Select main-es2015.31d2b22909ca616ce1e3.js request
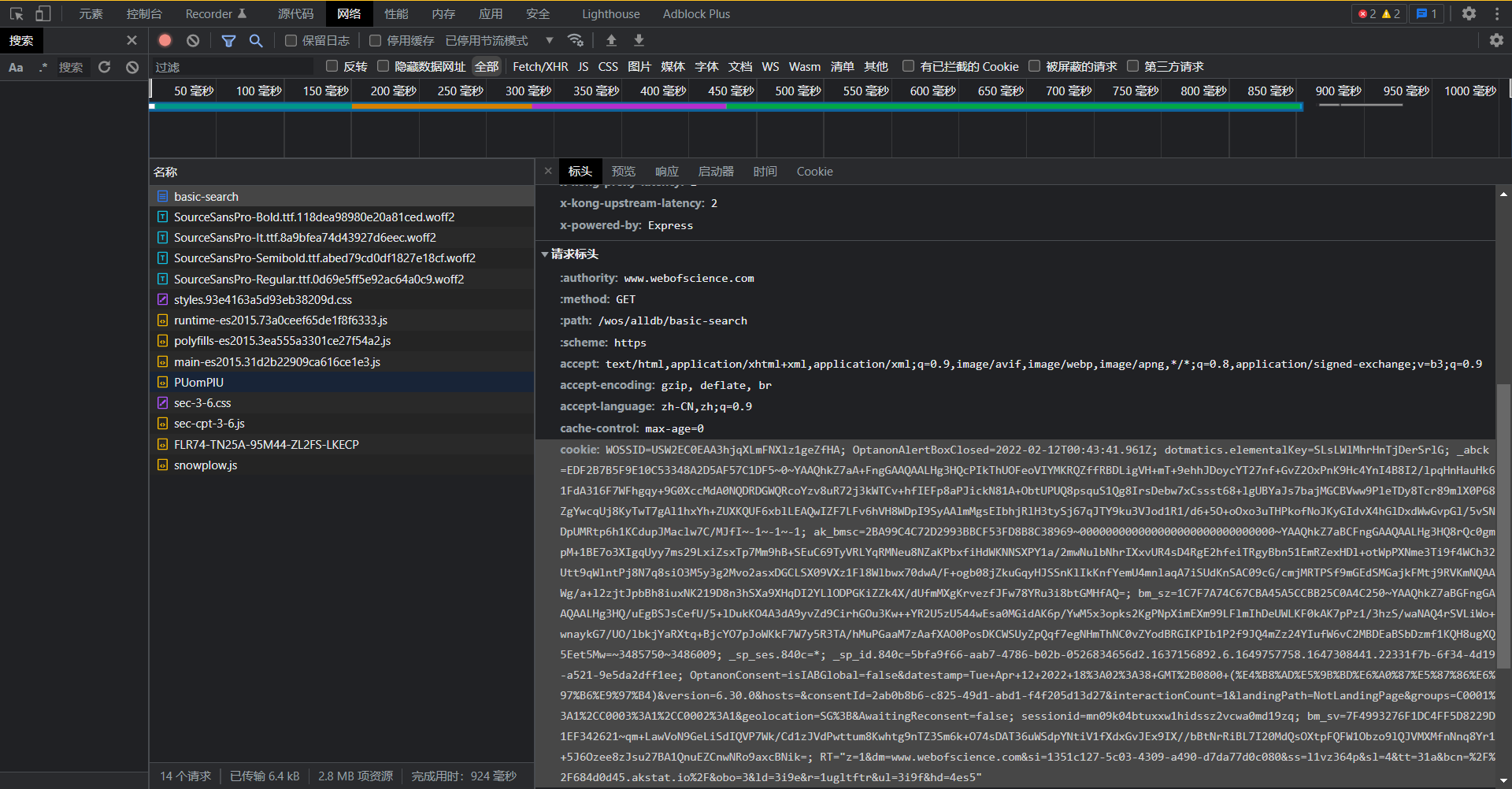 click(x=342, y=361)
